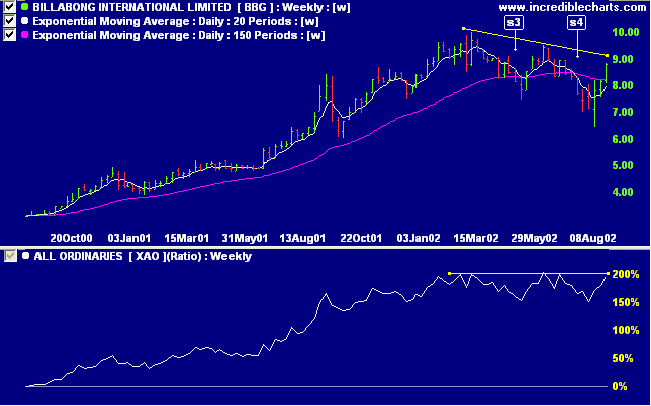Click the 03Jan01 date label
Screen dimensions: 651x406
pos(129,238)
